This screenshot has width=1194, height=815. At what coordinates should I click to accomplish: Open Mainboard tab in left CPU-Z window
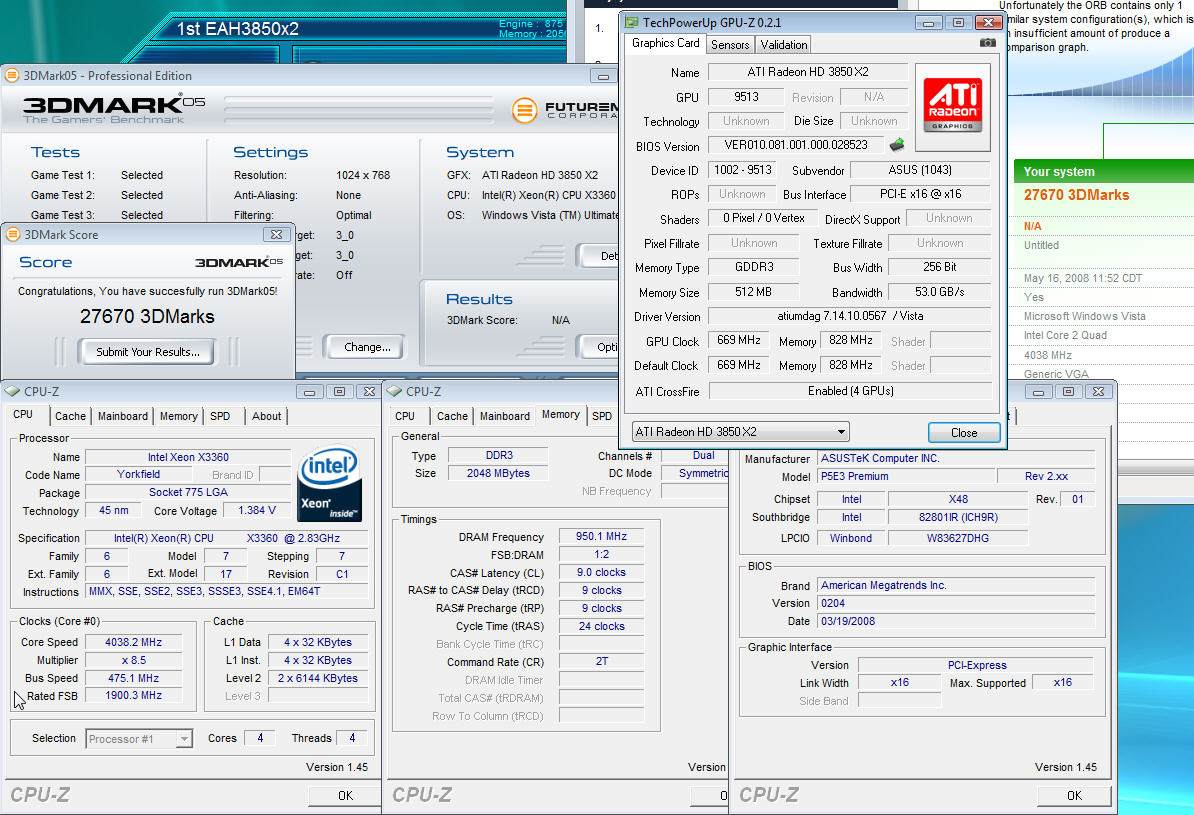(123, 416)
